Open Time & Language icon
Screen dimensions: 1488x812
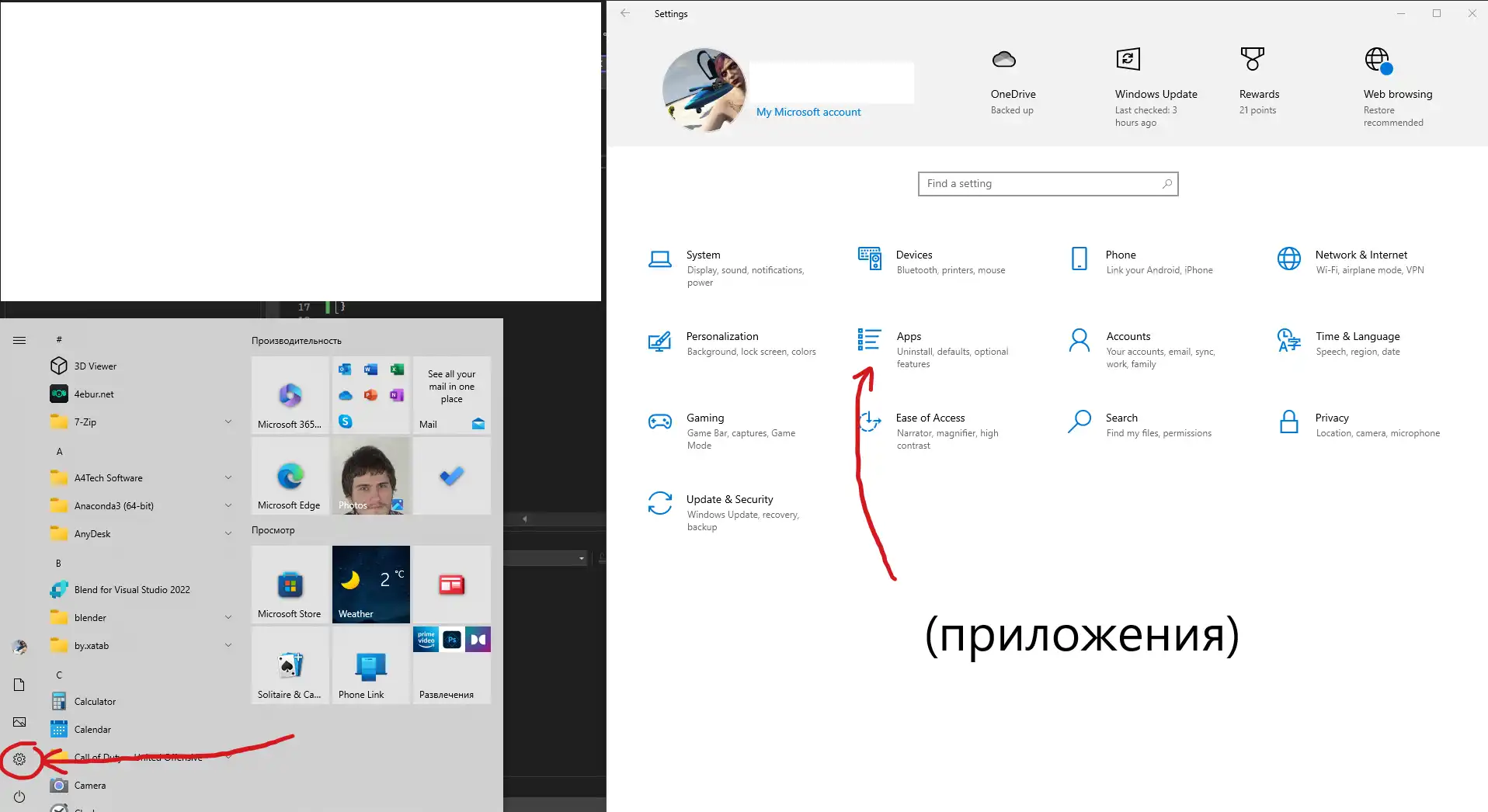tap(1288, 340)
